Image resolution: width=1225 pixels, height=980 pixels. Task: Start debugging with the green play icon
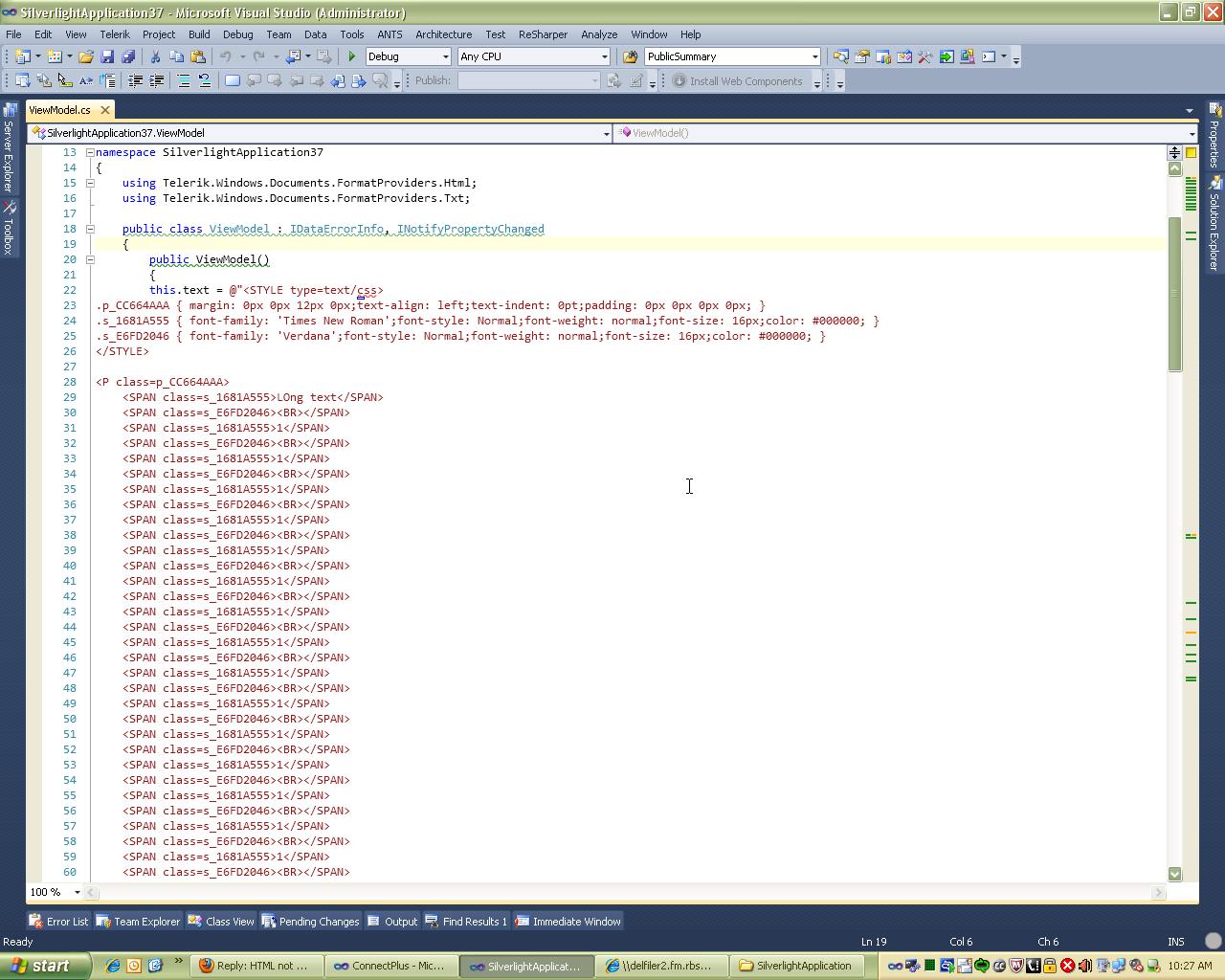coord(352,56)
